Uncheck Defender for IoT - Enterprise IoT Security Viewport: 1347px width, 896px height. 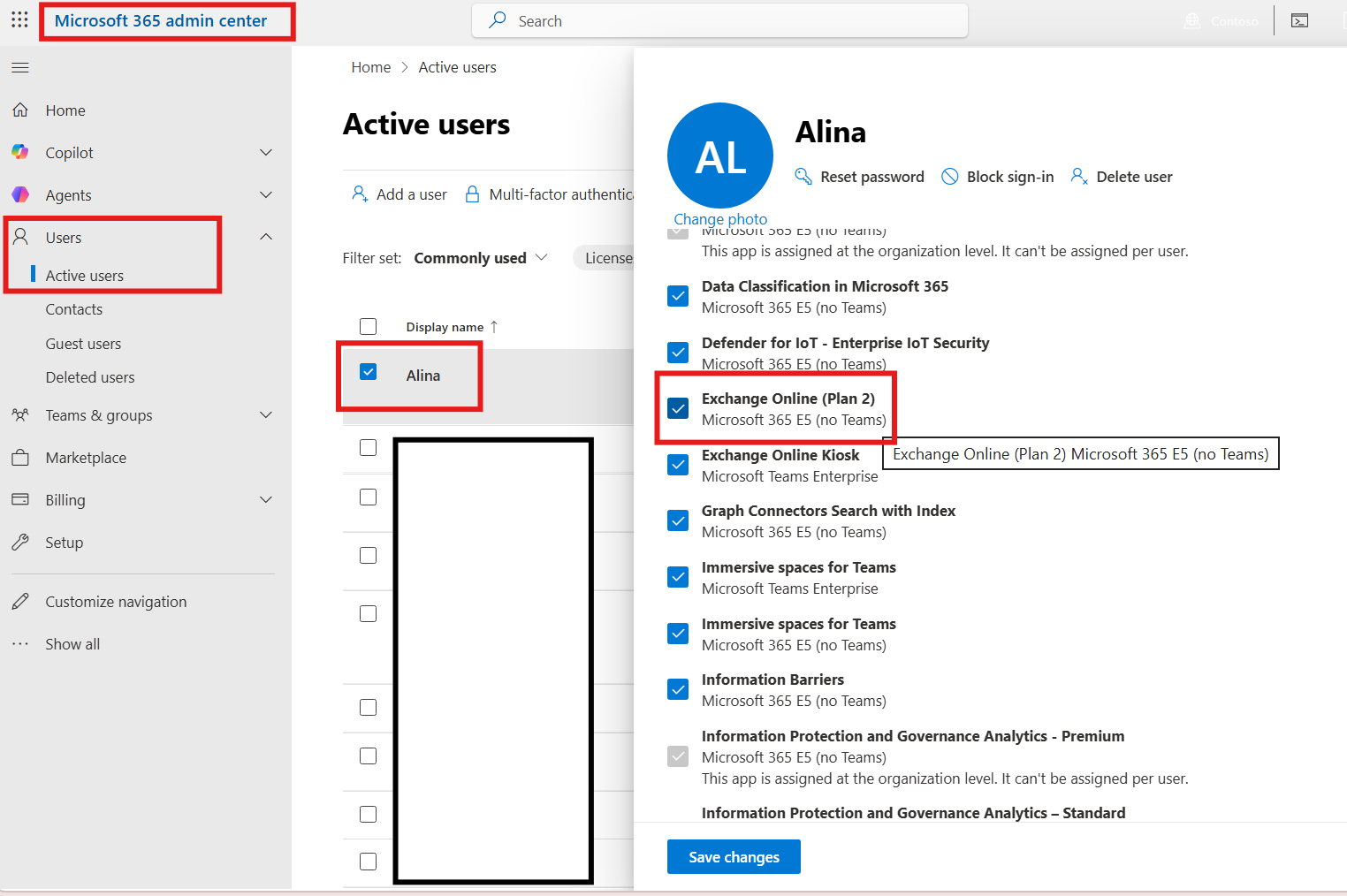[678, 353]
